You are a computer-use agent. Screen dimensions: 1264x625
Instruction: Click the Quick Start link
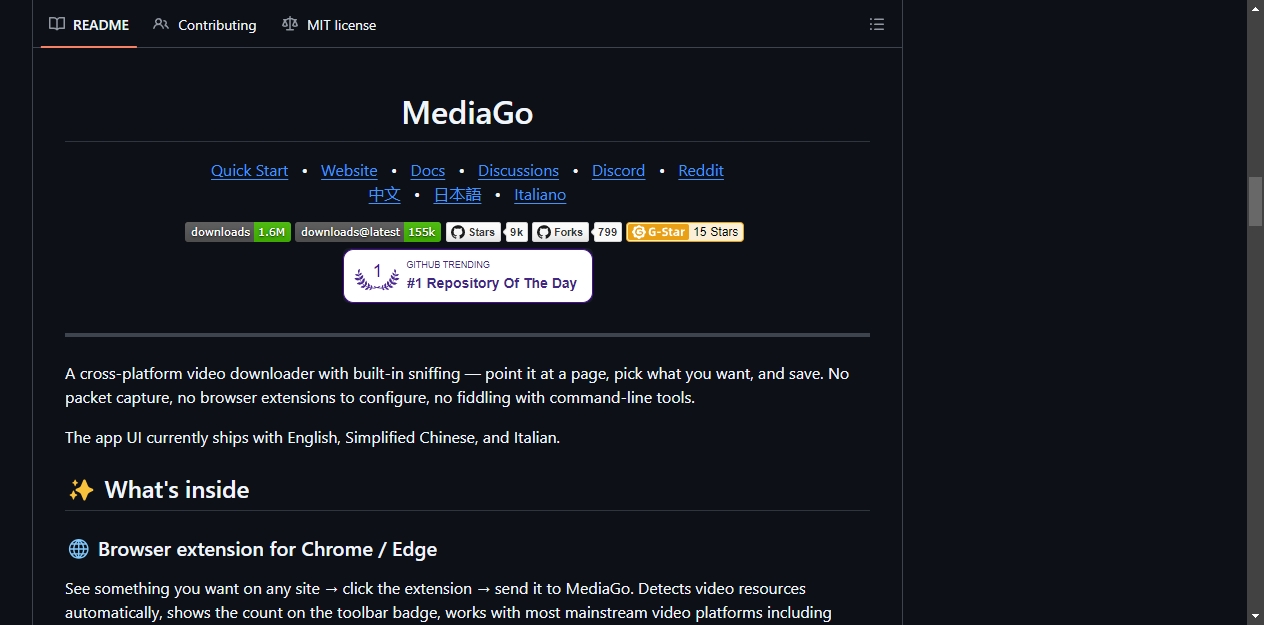tap(249, 170)
